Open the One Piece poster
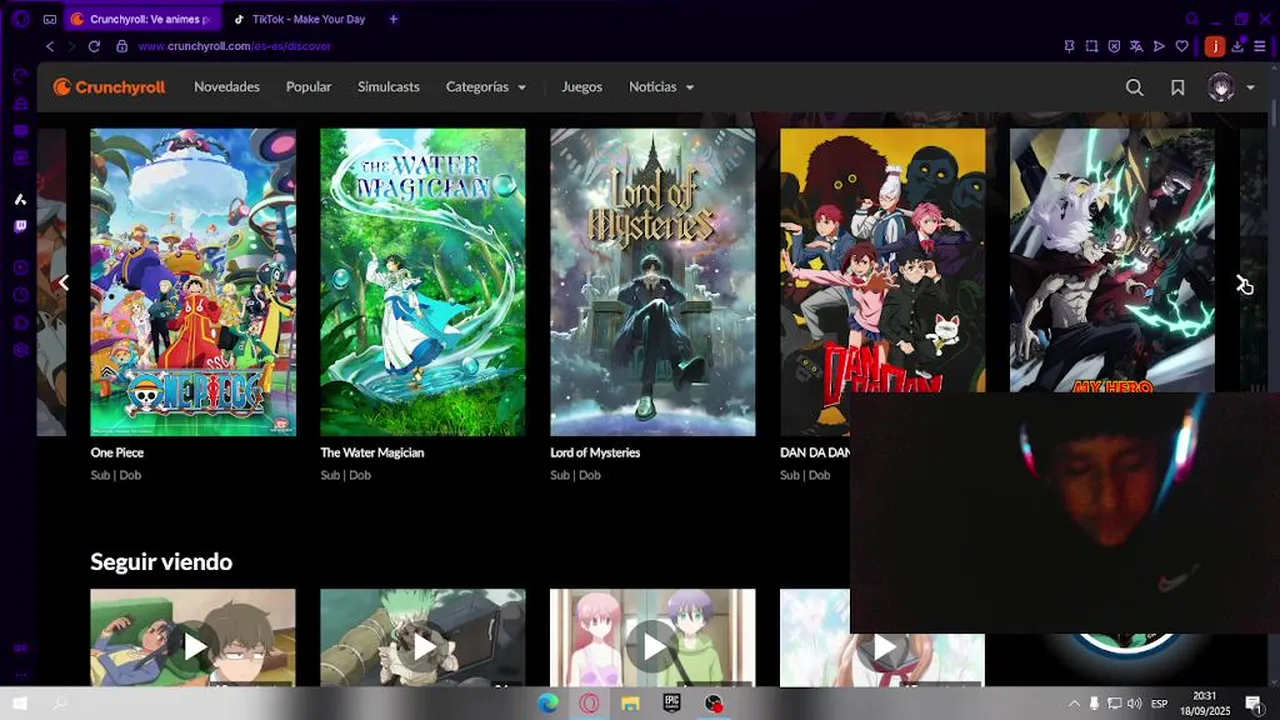Viewport: 1280px width, 720px height. click(193, 282)
